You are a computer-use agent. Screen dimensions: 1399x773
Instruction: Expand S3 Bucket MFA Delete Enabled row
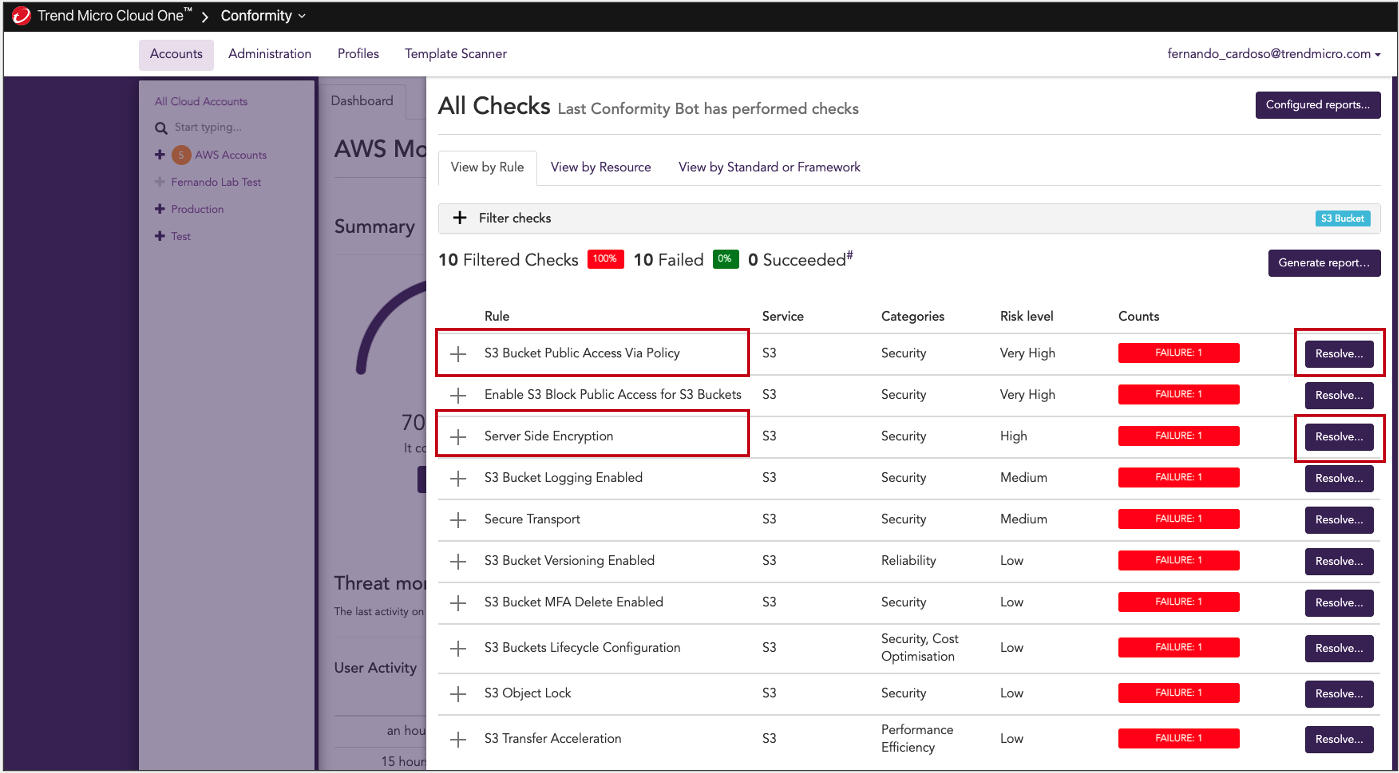[x=458, y=603]
